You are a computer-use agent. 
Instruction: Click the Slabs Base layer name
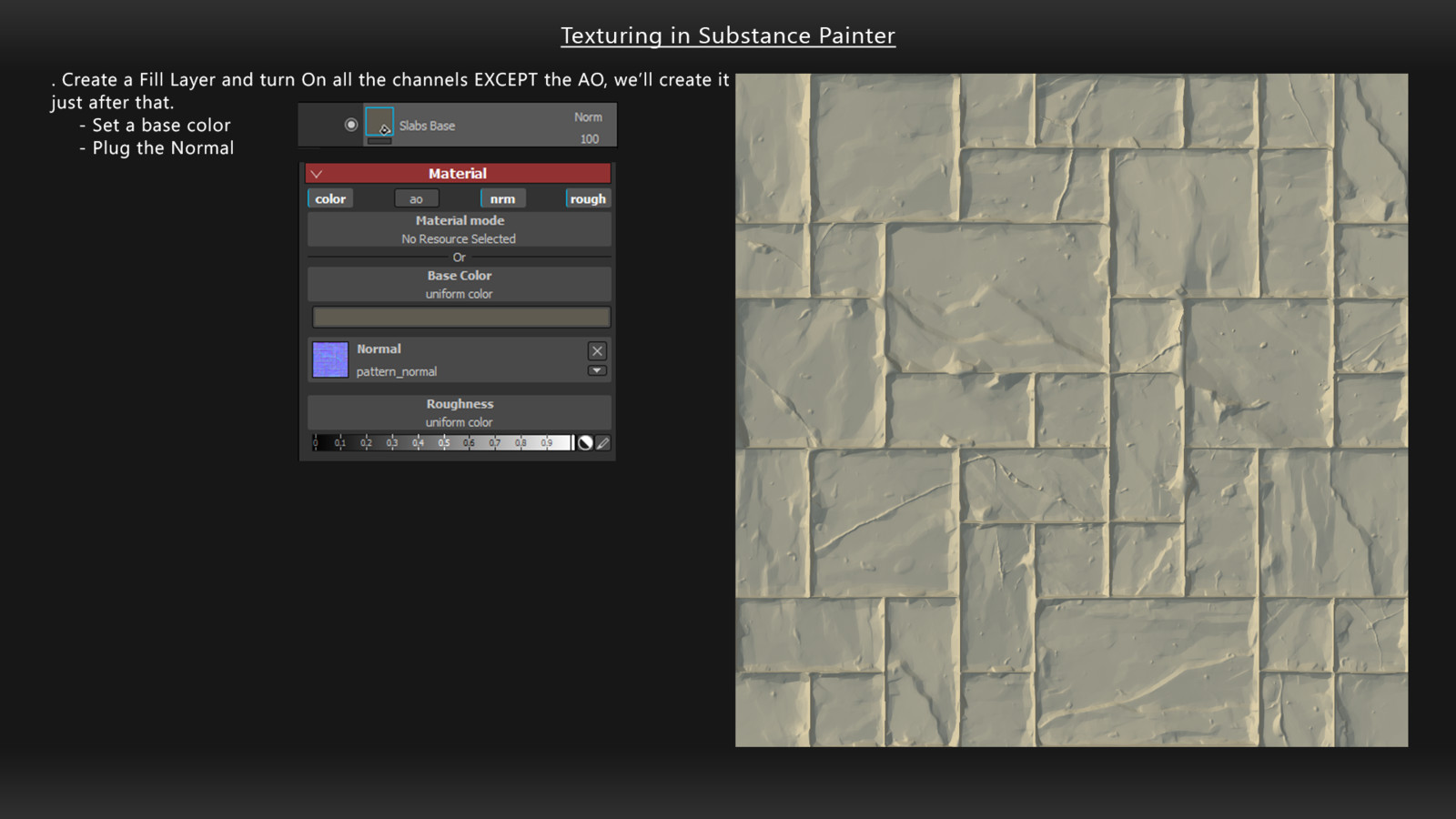(x=427, y=126)
